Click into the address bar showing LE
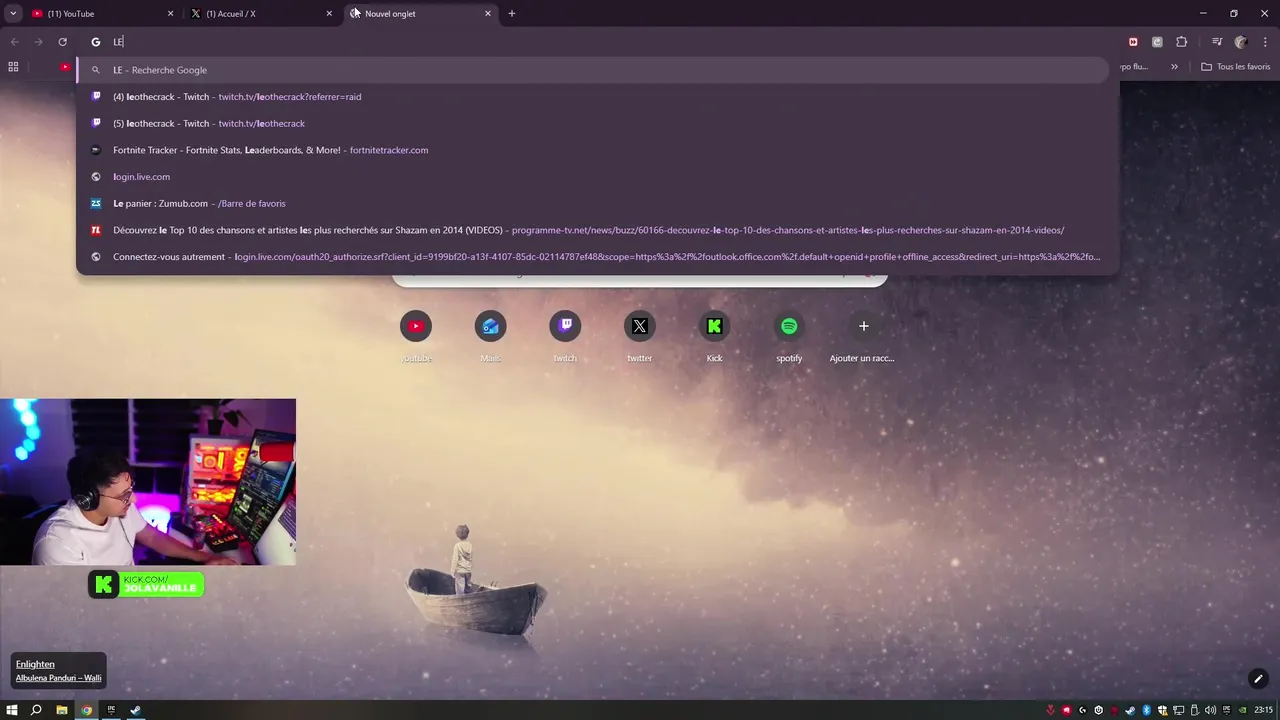 tap(600, 42)
